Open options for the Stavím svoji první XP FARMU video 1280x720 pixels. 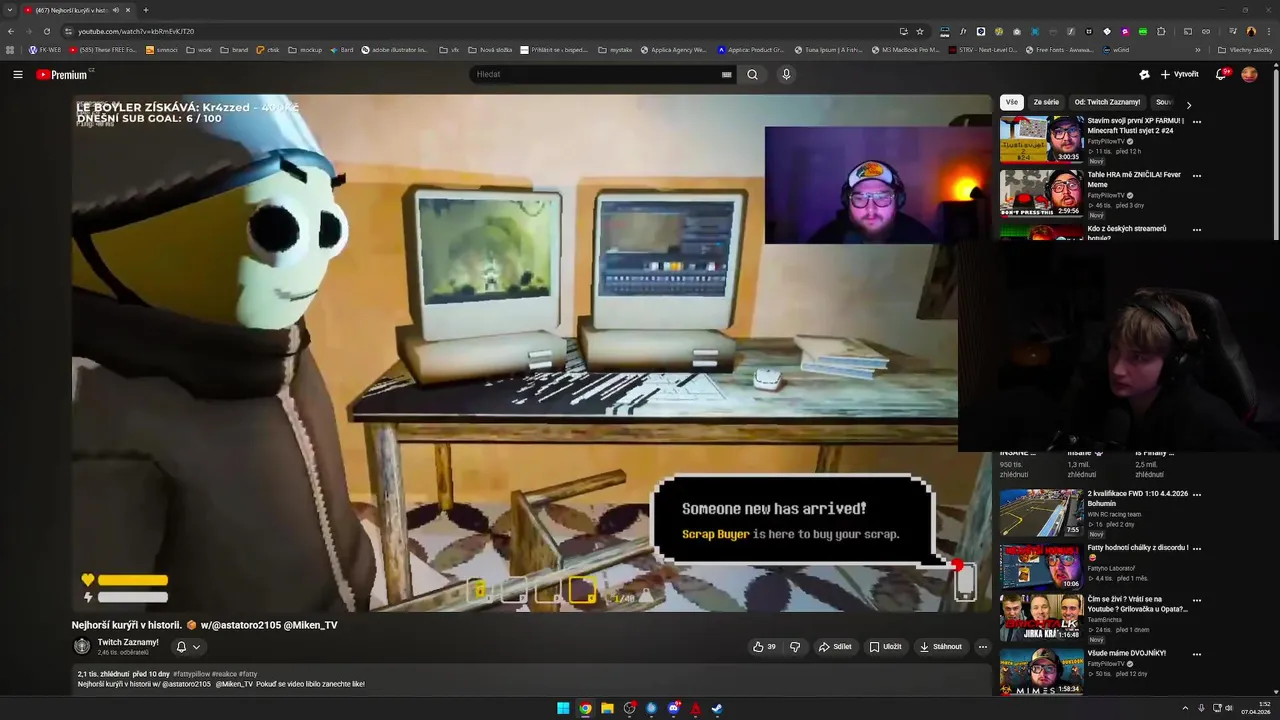[1197, 122]
